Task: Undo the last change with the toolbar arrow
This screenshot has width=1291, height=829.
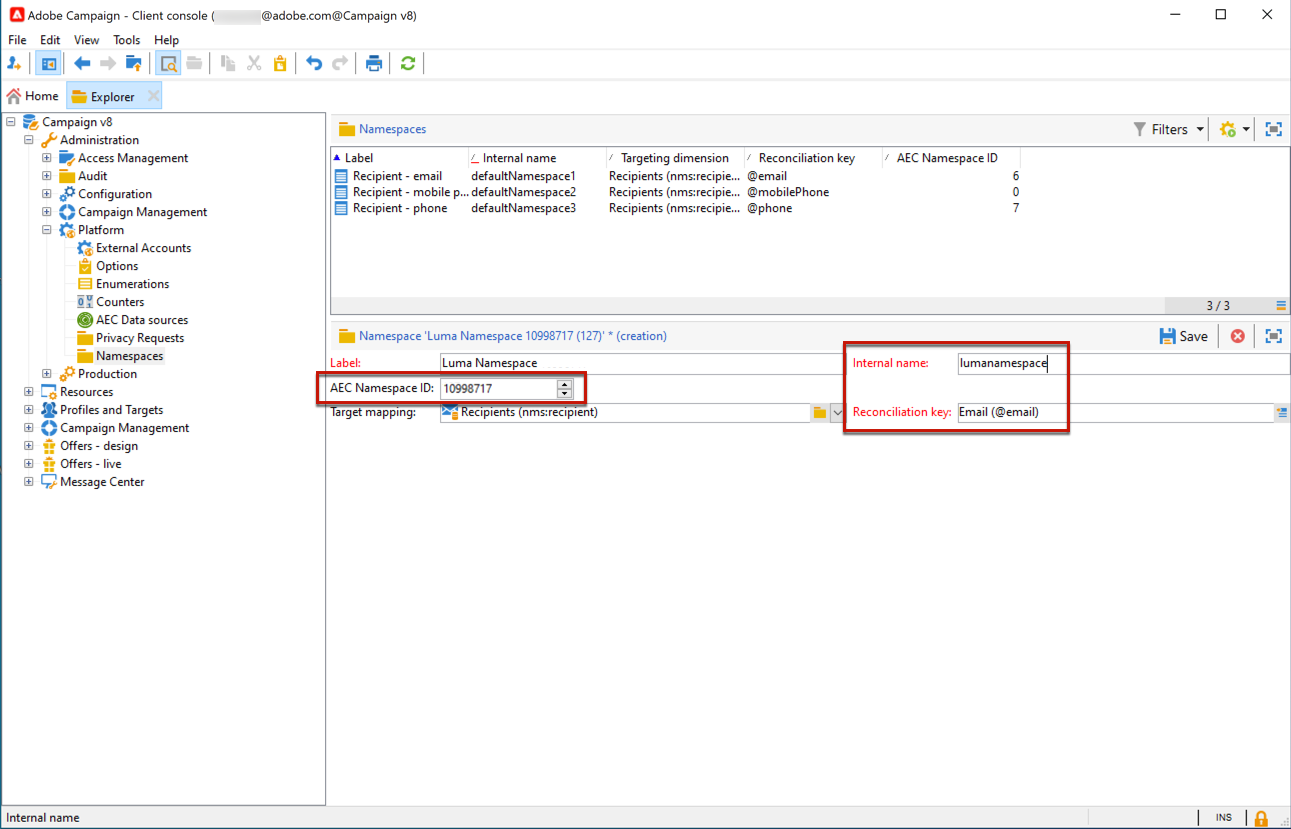Action: [x=314, y=64]
